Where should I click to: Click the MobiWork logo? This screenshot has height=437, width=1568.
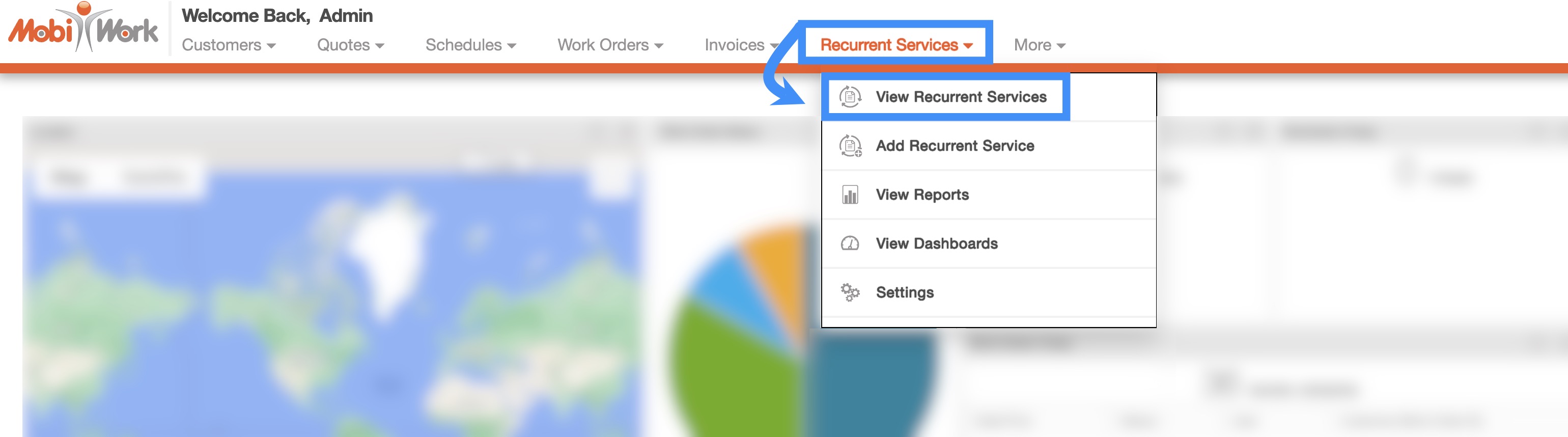pyautogui.click(x=83, y=28)
